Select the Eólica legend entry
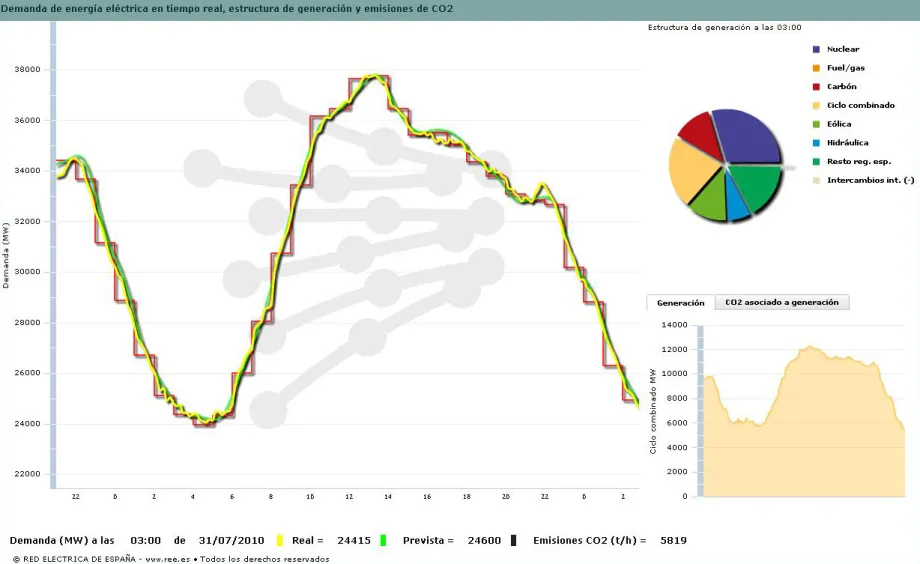920x564 pixels. pyautogui.click(x=839, y=124)
